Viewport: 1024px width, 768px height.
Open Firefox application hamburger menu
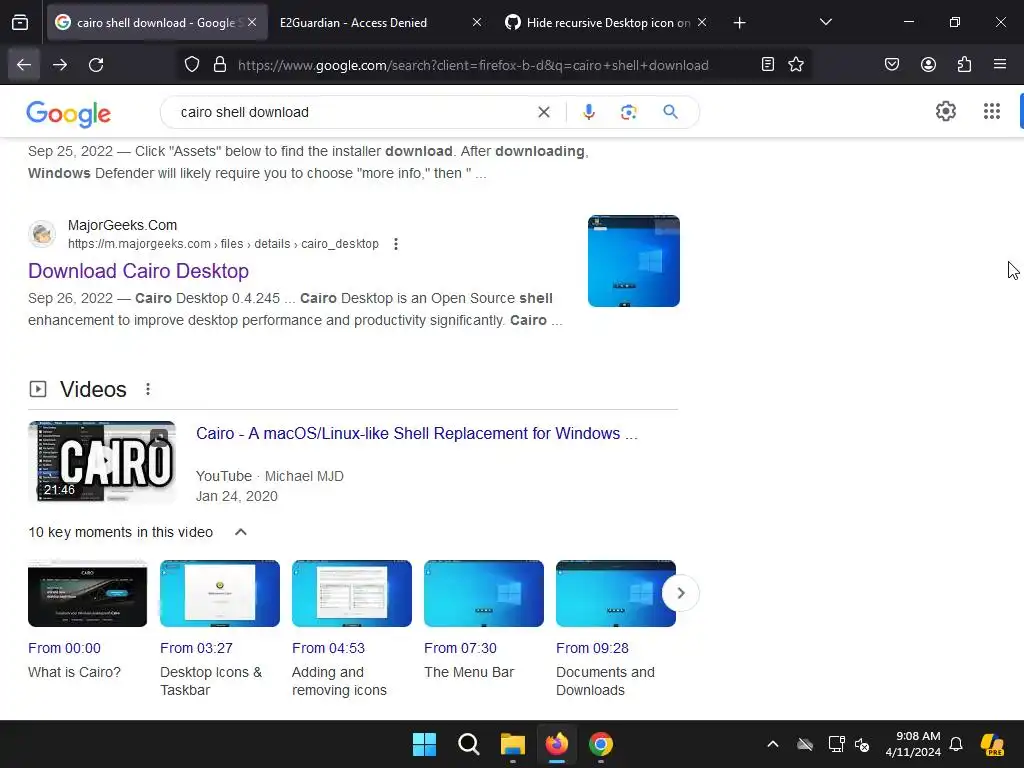coord(1000,65)
